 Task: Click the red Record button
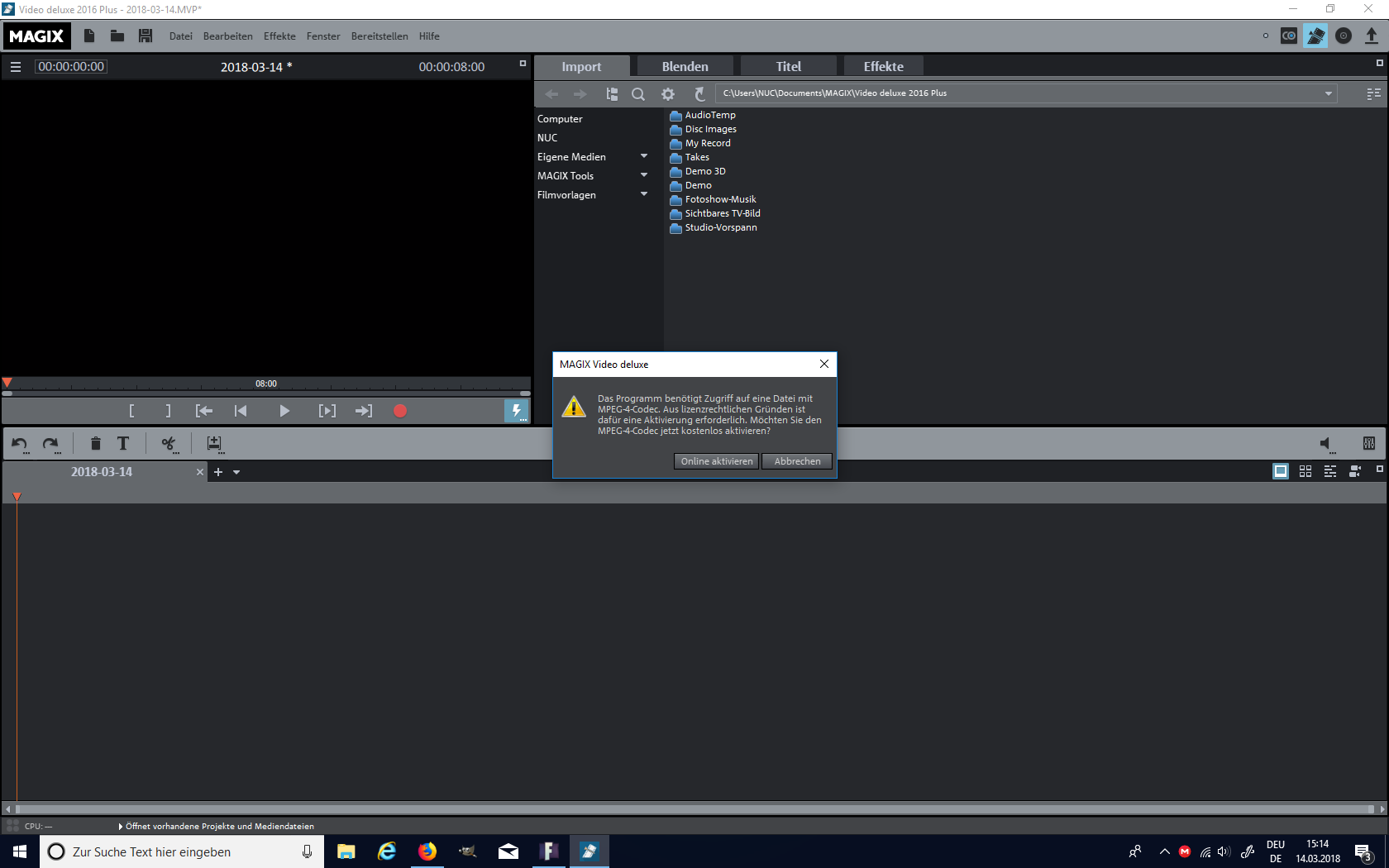[x=400, y=411]
